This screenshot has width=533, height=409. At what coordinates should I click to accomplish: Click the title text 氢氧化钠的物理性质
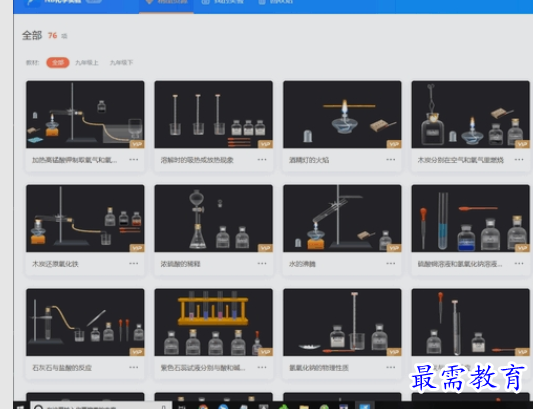click(x=319, y=368)
